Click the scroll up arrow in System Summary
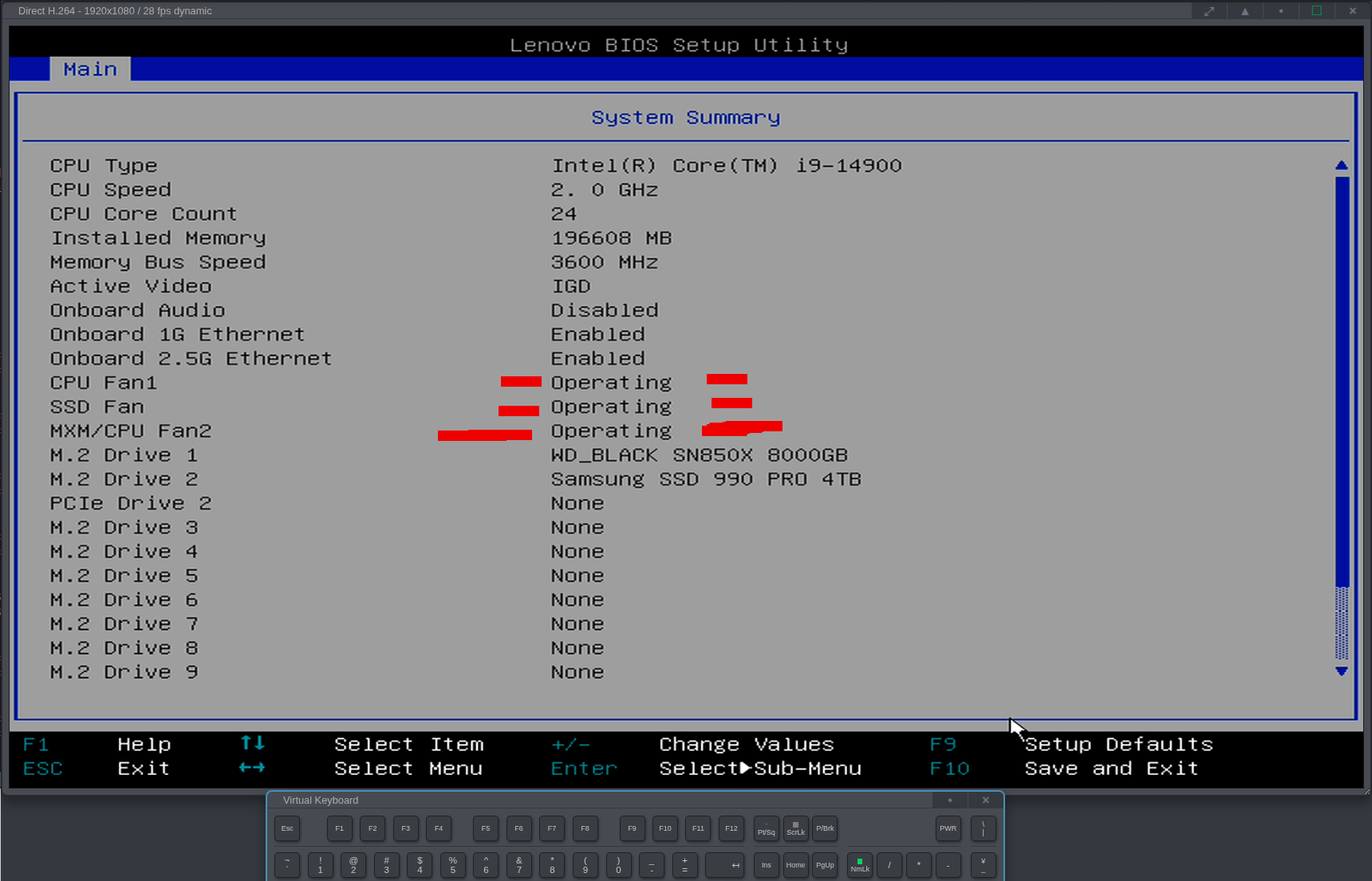1372x881 pixels. [x=1342, y=165]
